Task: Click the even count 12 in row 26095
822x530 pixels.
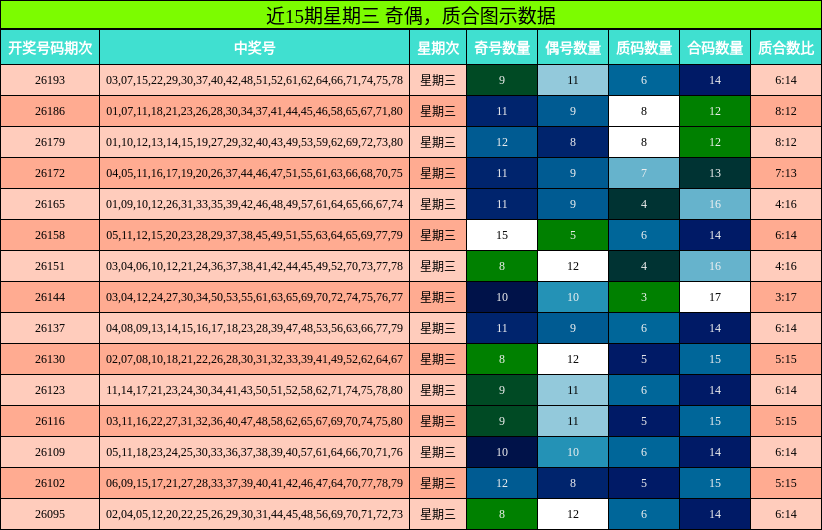Action: pyautogui.click(x=573, y=514)
